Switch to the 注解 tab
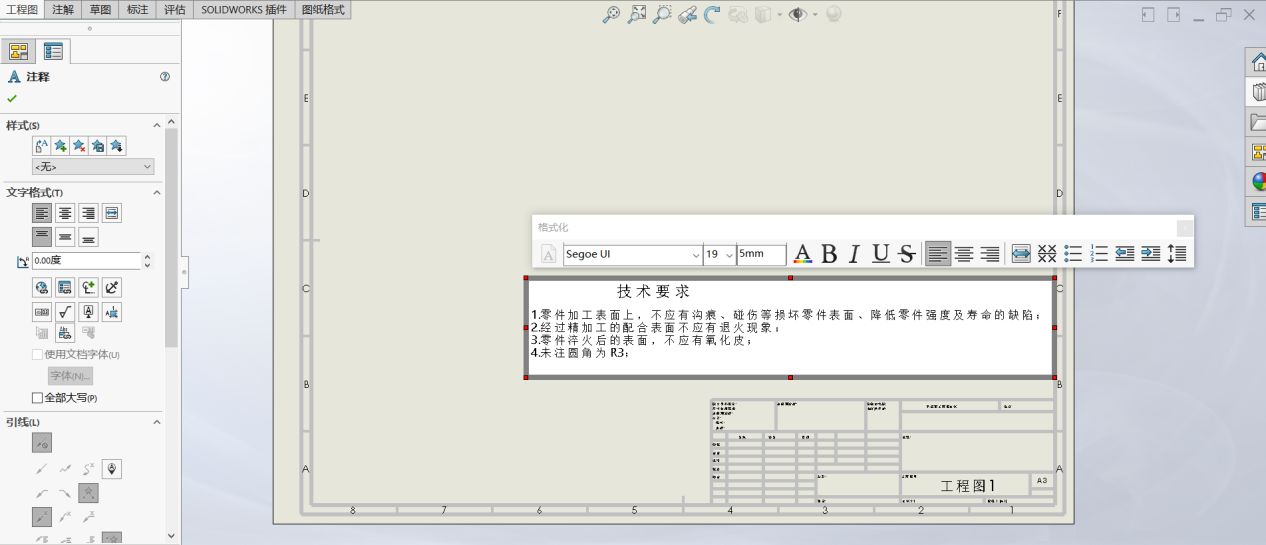The image size is (1266, 545). pyautogui.click(x=63, y=9)
